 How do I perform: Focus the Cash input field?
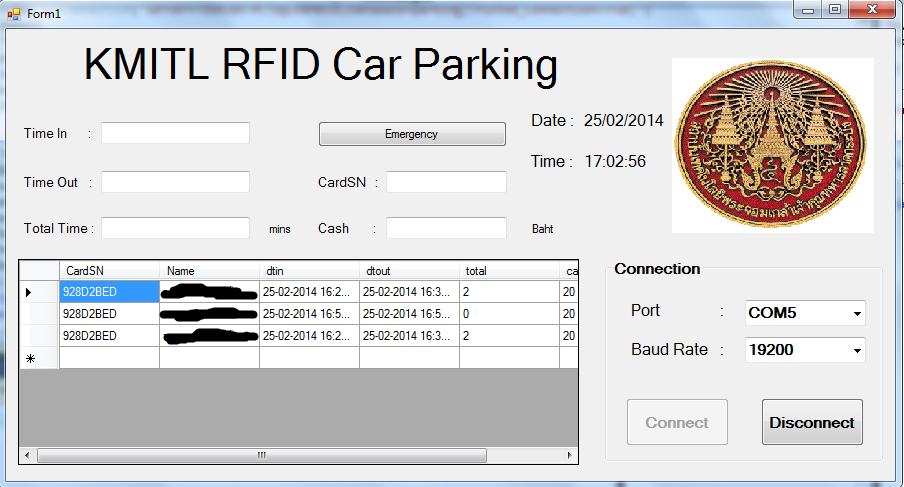coord(446,228)
